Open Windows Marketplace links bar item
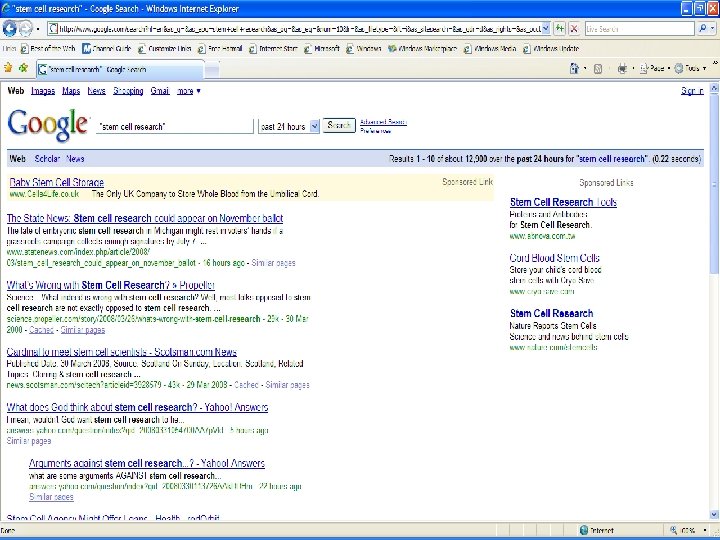 click(422, 48)
